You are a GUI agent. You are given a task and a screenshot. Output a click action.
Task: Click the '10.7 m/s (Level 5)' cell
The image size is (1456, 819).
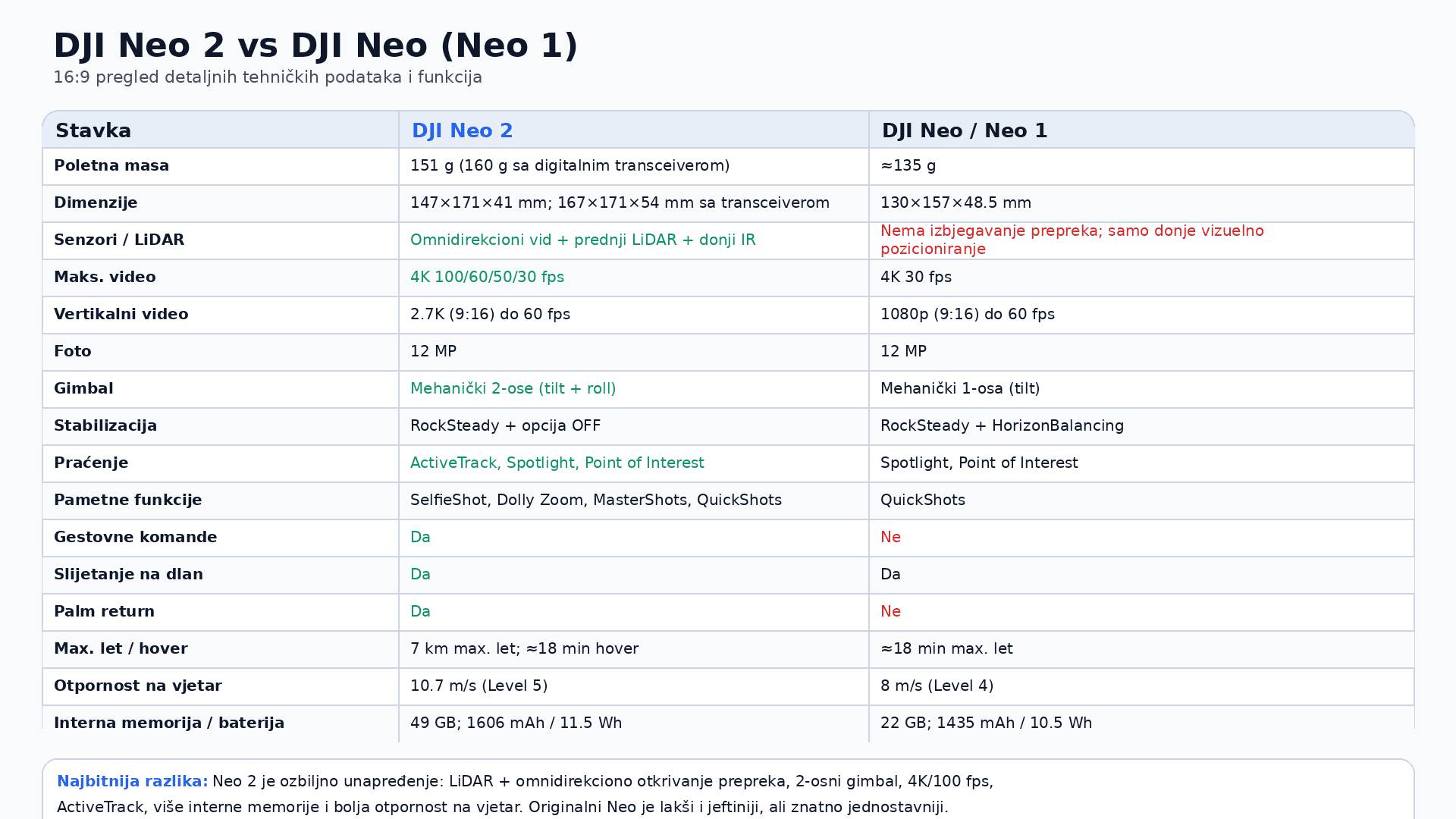(479, 686)
